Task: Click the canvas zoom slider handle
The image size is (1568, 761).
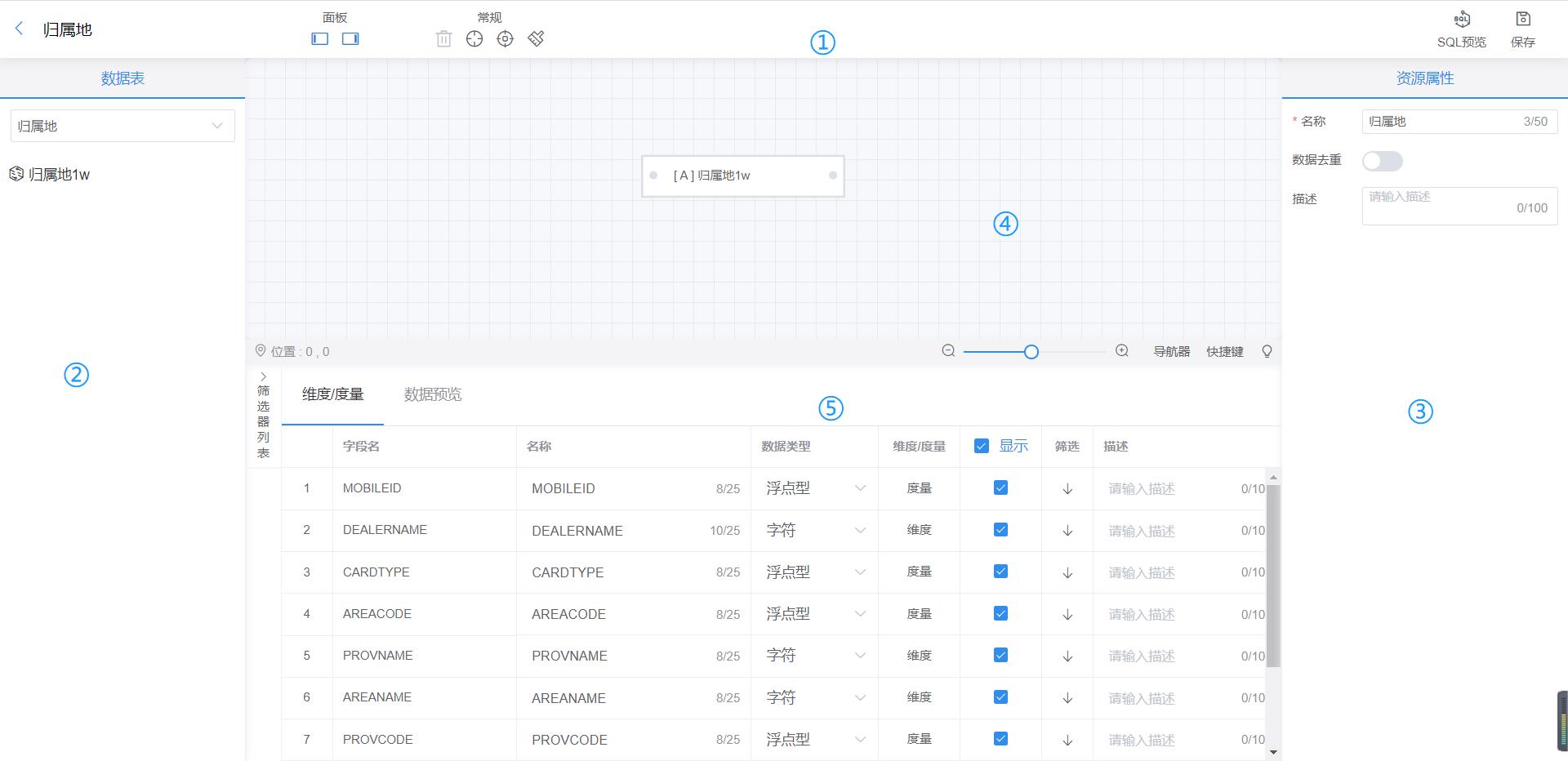Action: (1031, 352)
